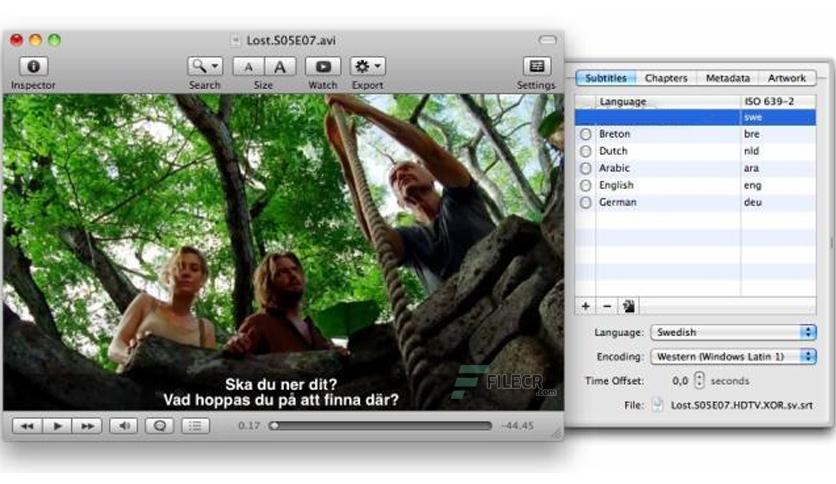Close the player window with red button
Screen dimensions: 836x484
[17, 40]
